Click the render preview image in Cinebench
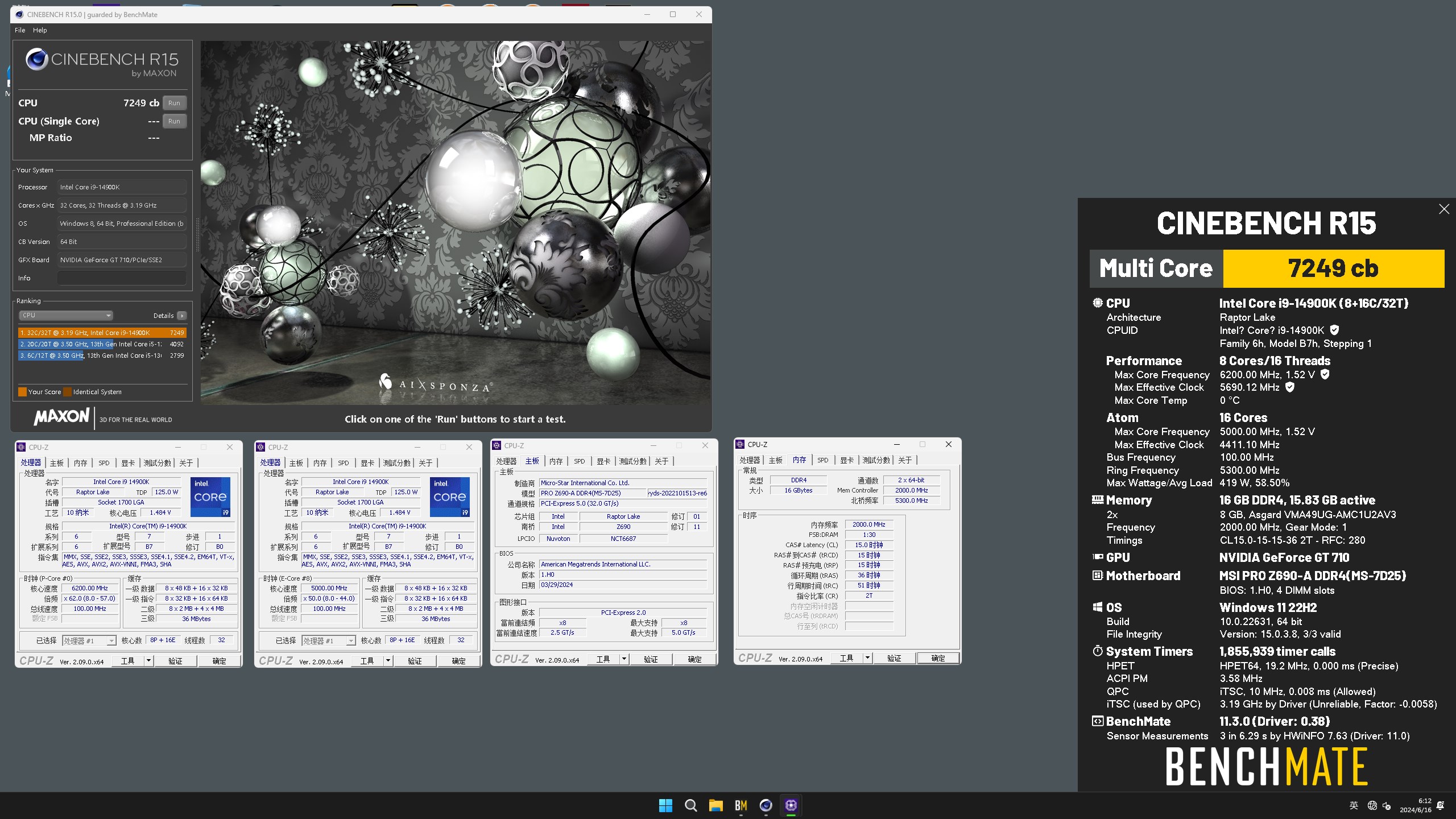 coord(455,222)
